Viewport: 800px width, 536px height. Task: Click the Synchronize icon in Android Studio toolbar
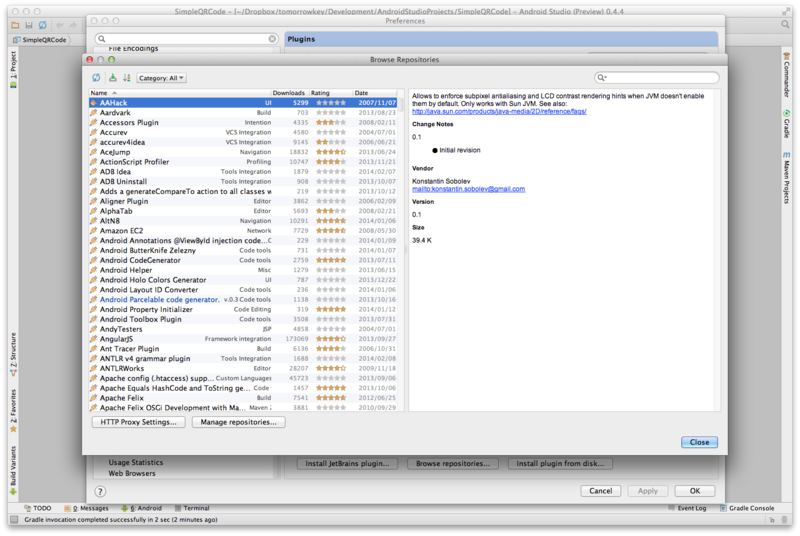click(x=42, y=25)
